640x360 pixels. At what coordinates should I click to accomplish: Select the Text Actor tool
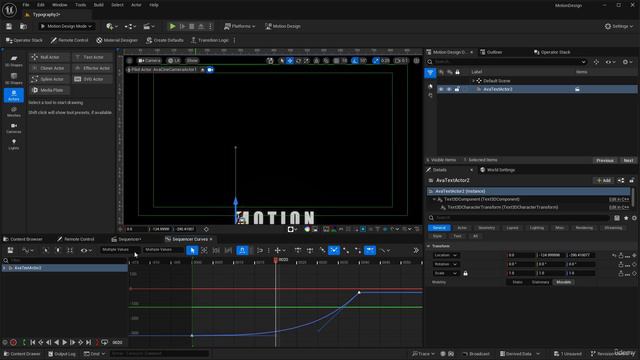92,57
